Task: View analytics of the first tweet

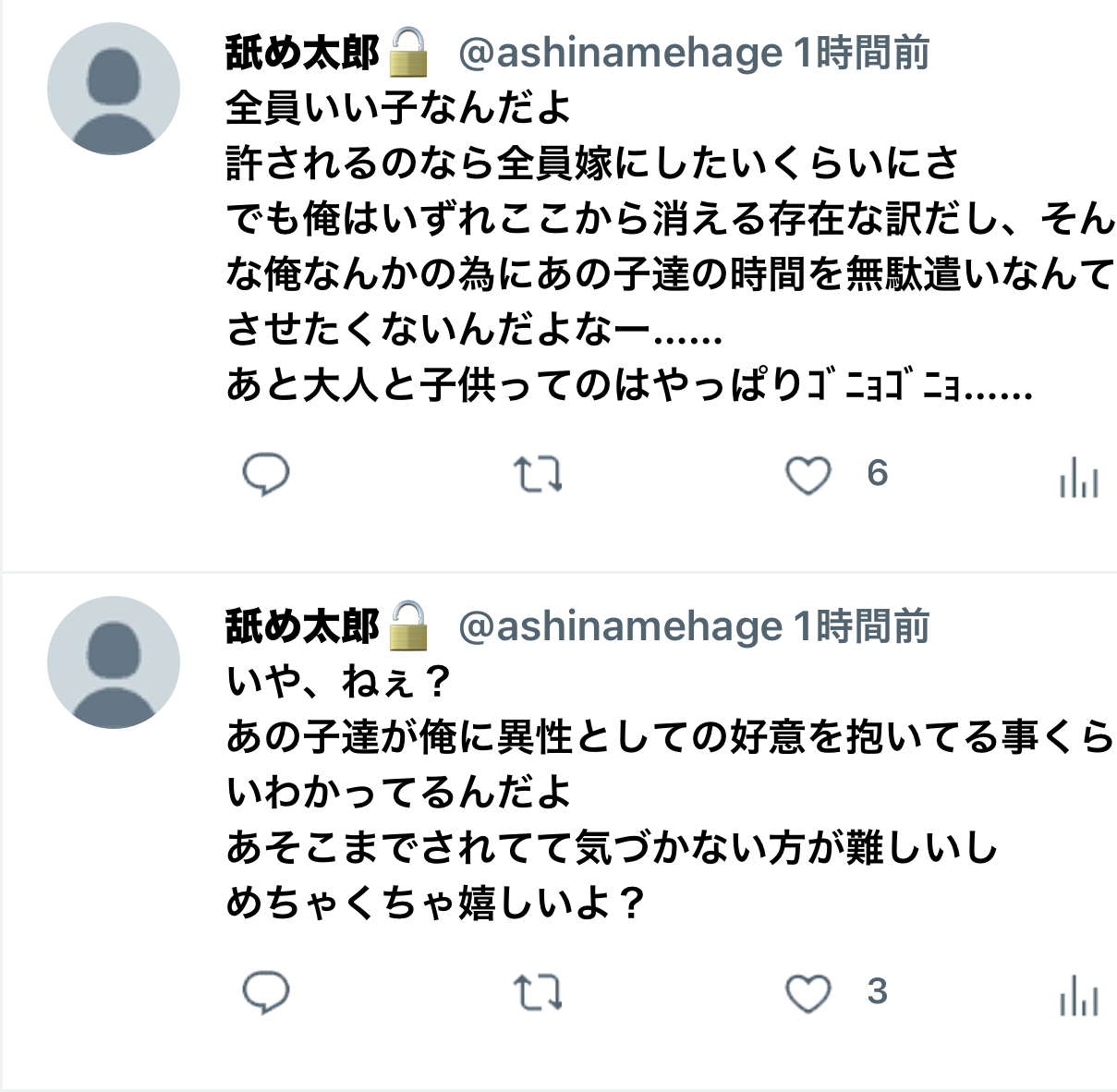Action: point(1079,477)
